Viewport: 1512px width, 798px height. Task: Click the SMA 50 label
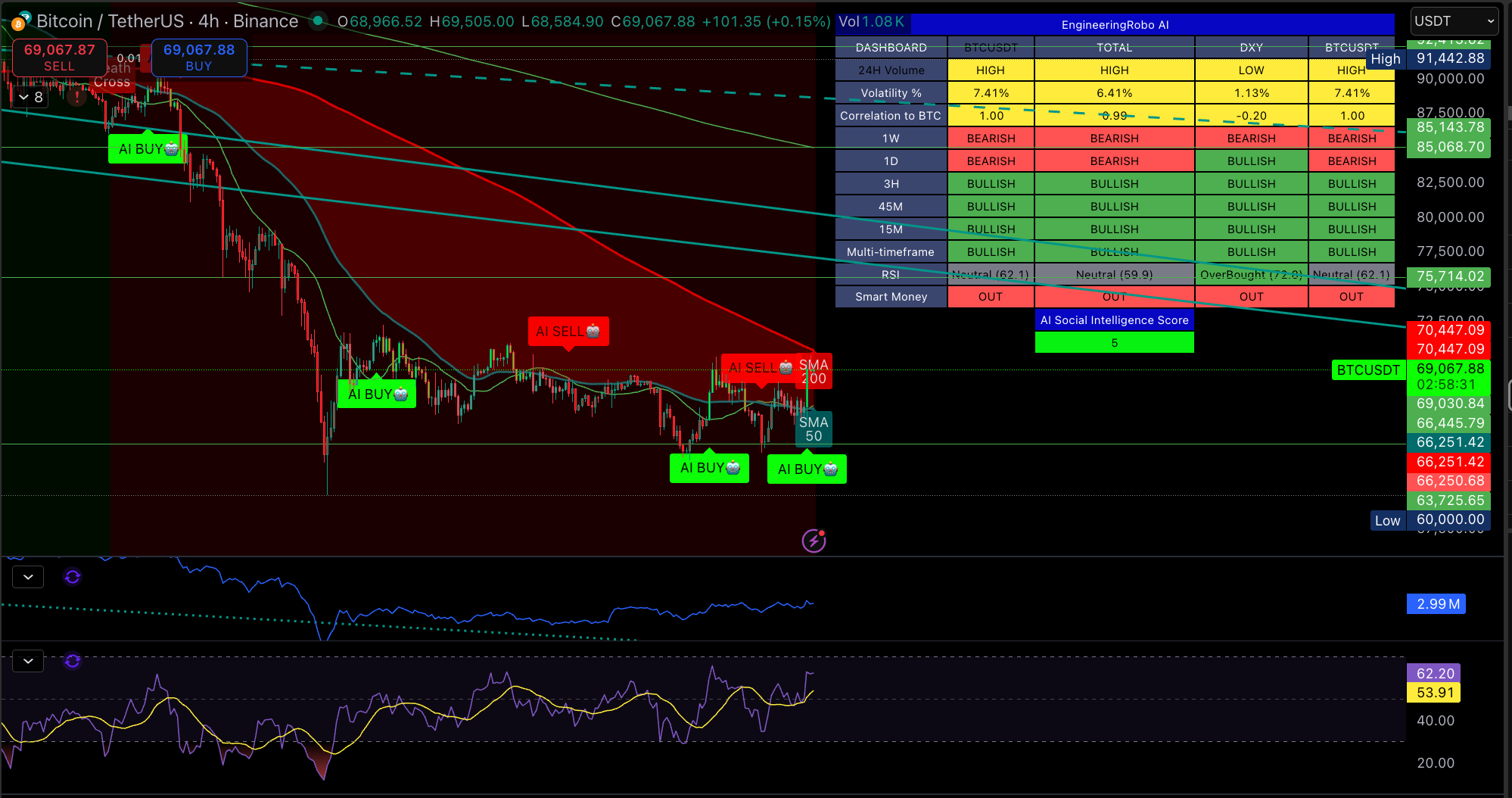[814, 429]
